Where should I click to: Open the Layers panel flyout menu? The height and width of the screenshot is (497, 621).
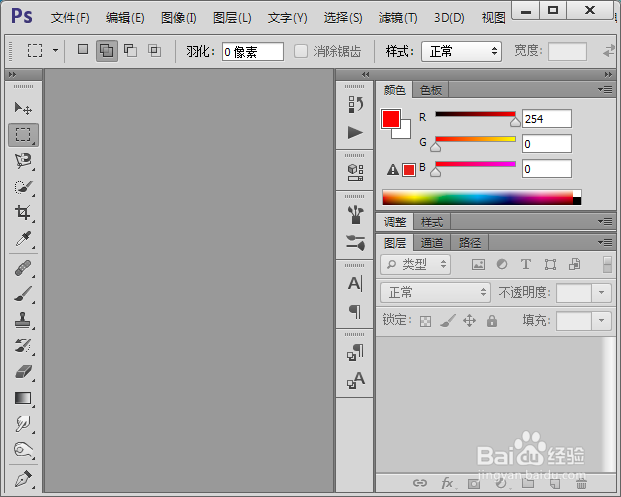pos(605,242)
